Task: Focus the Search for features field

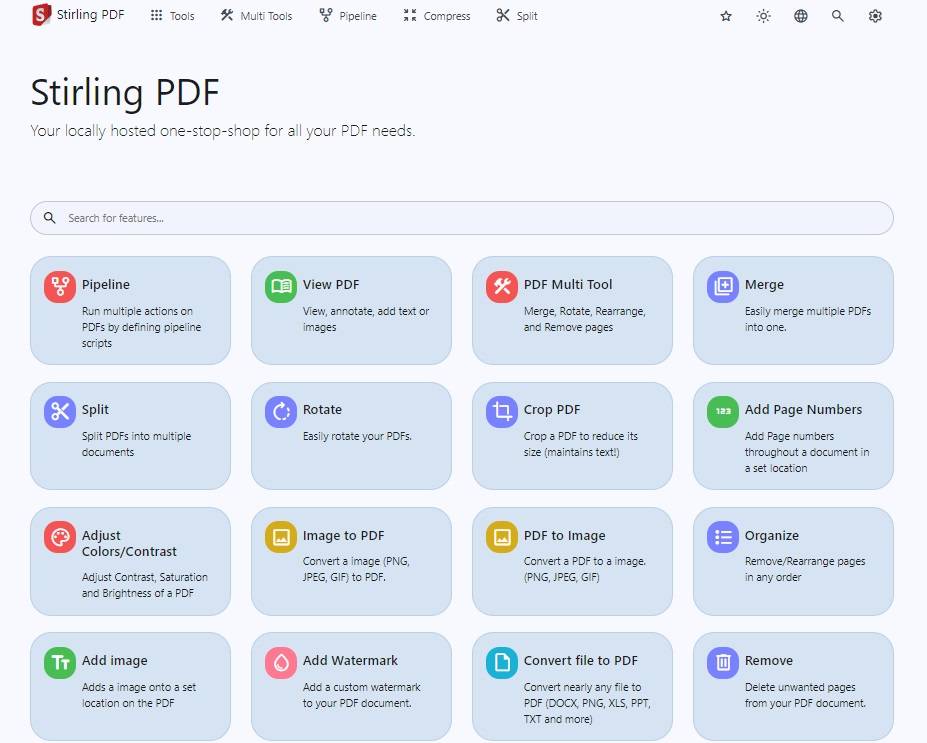Action: (462, 218)
